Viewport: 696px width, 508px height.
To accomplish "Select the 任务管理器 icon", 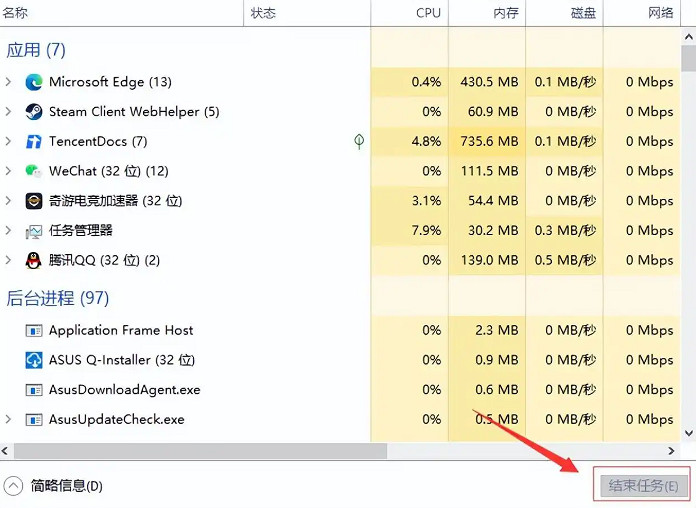I will click(34, 231).
